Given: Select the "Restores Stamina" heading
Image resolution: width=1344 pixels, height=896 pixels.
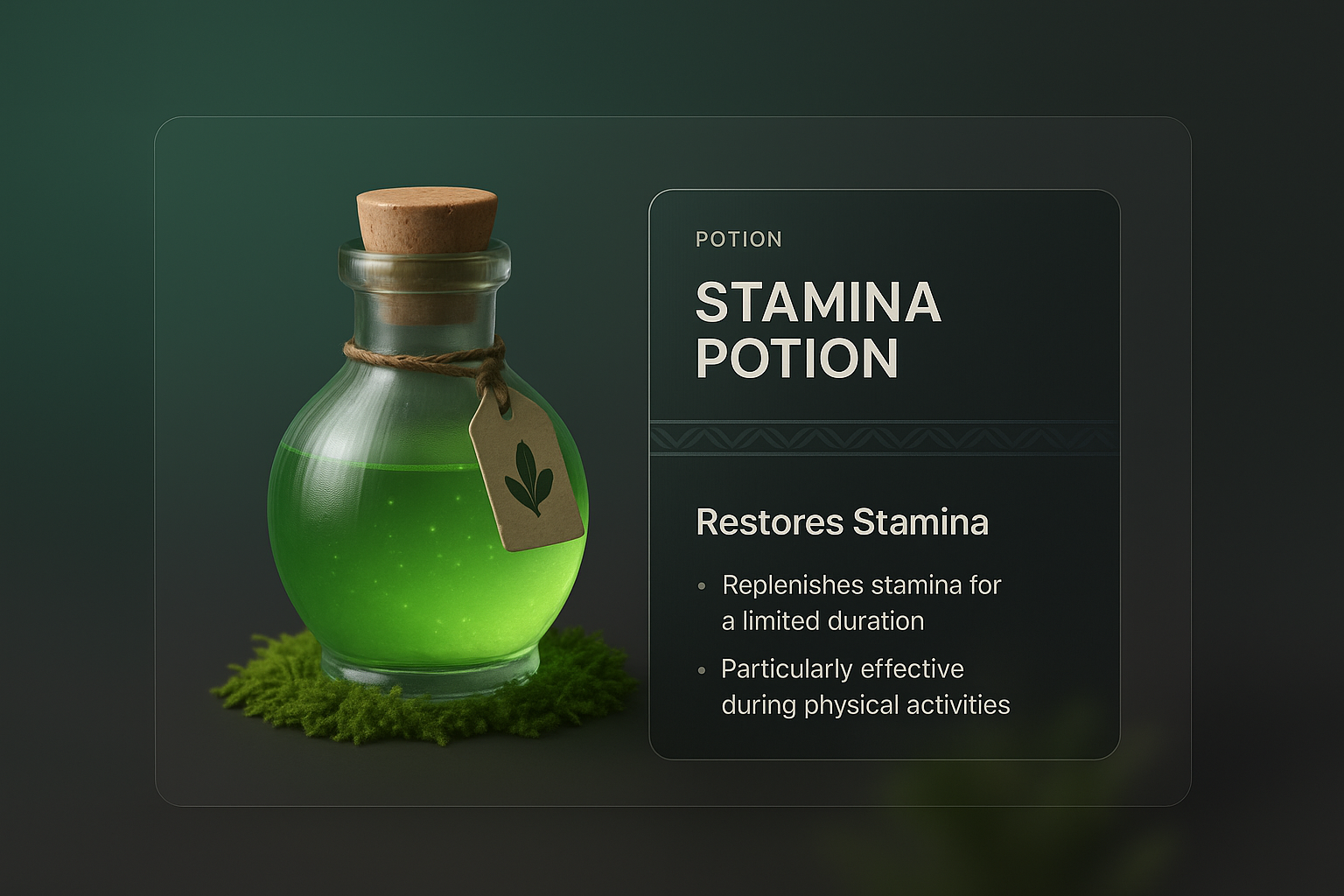Looking at the screenshot, I should 842,522.
